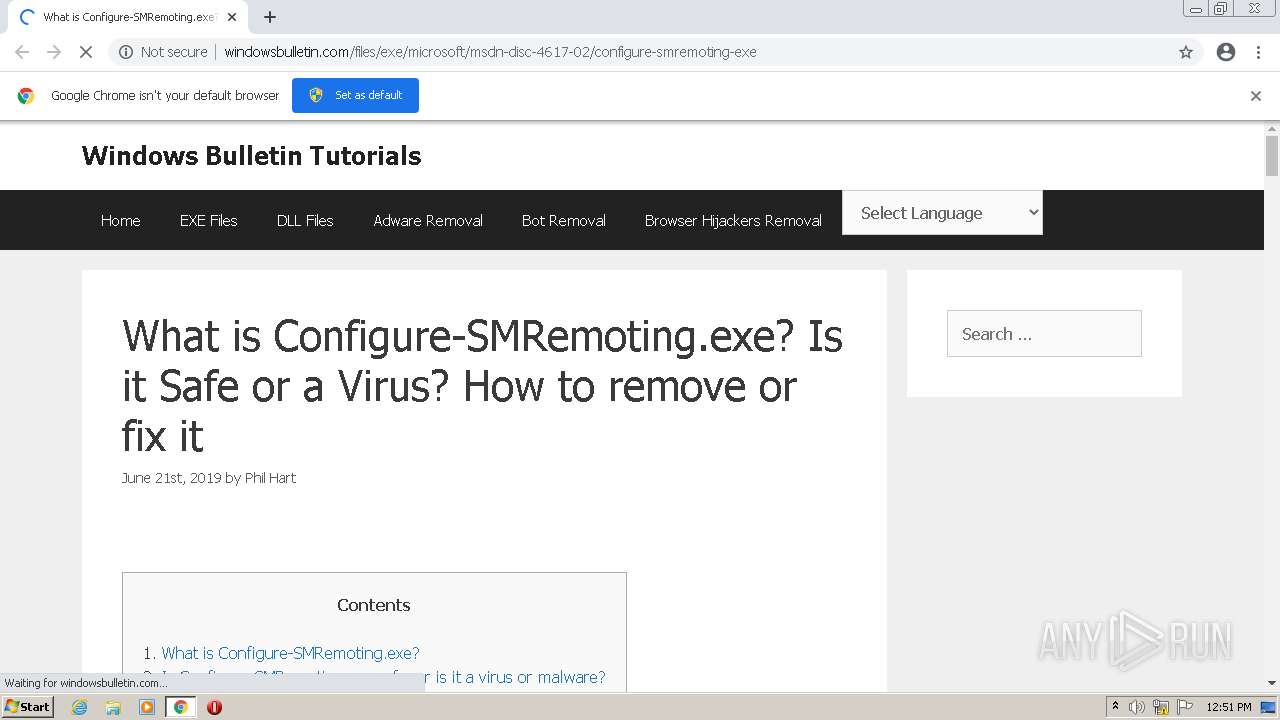The image size is (1280, 720).
Task: Go back to the previous page
Action: pos(22,52)
